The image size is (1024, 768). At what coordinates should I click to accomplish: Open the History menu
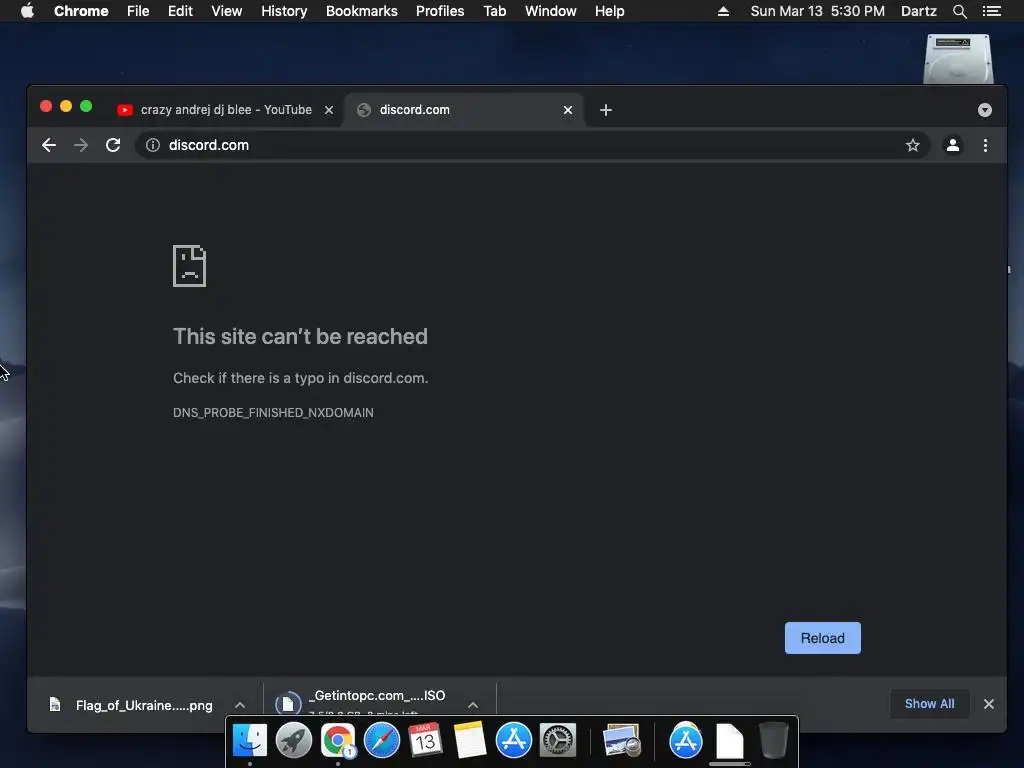[284, 11]
